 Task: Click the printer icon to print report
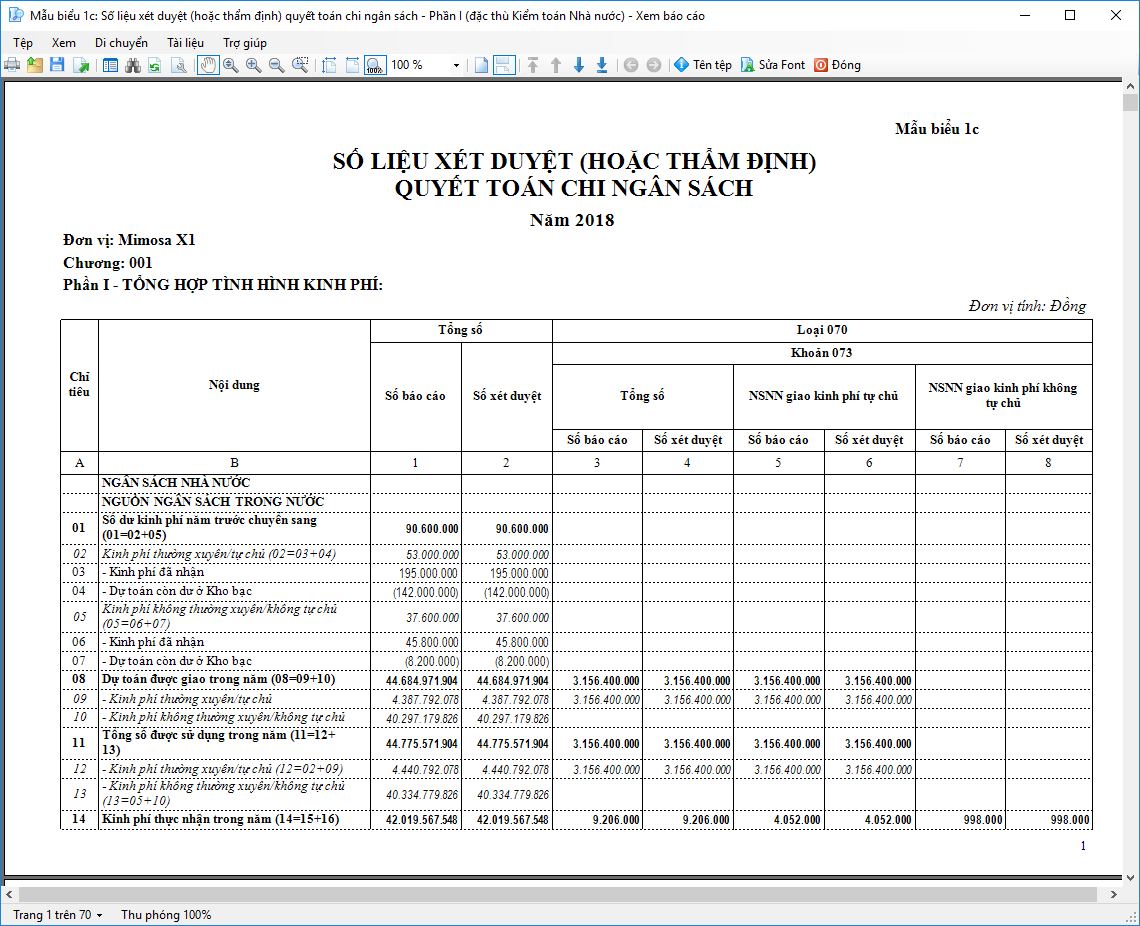[12, 65]
